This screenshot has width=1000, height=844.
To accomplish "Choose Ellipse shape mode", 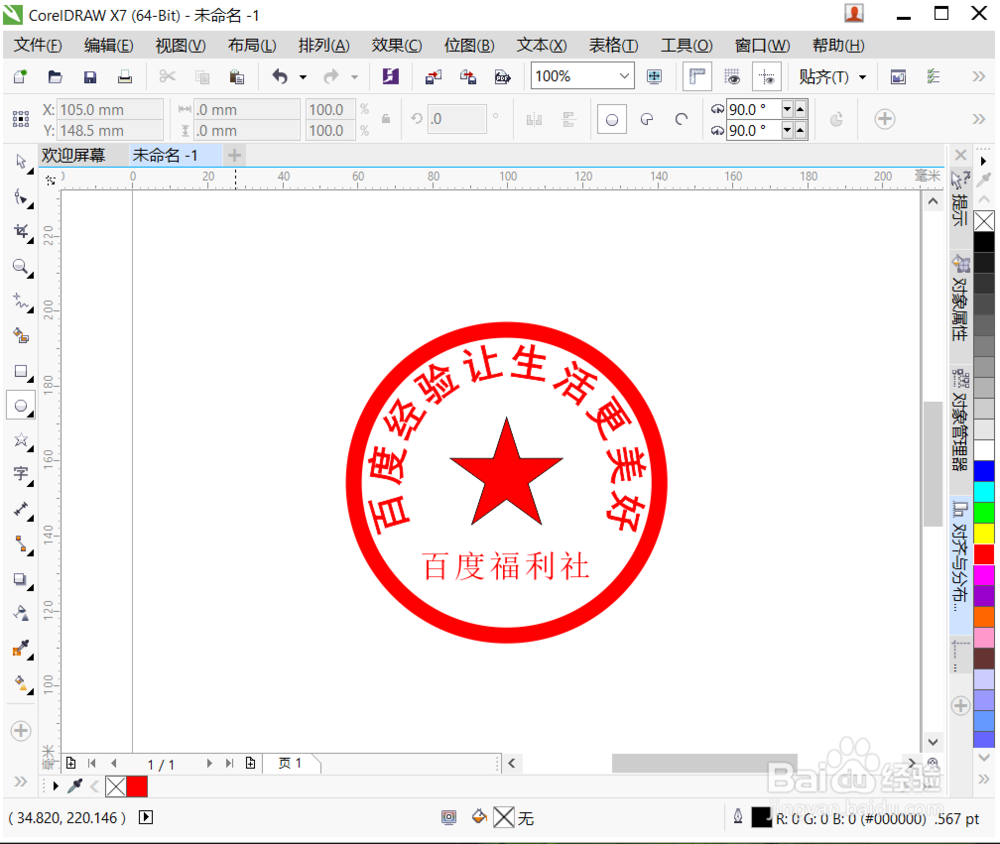I will point(612,119).
